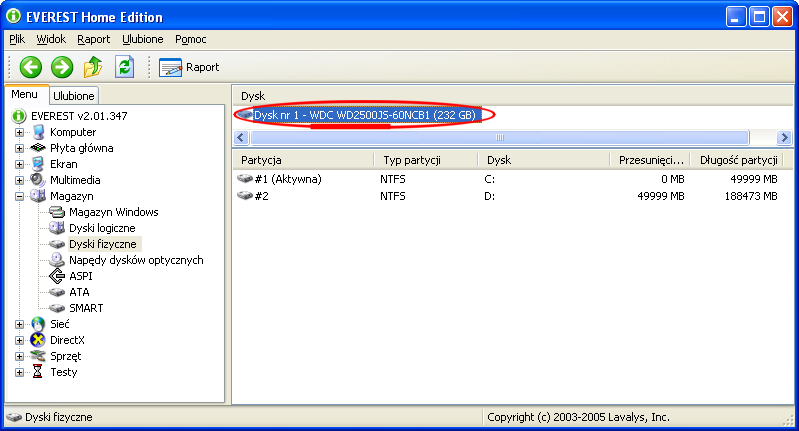Image resolution: width=799 pixels, height=431 pixels.
Task: Expand the Ekran tree node
Action: click(x=19, y=165)
